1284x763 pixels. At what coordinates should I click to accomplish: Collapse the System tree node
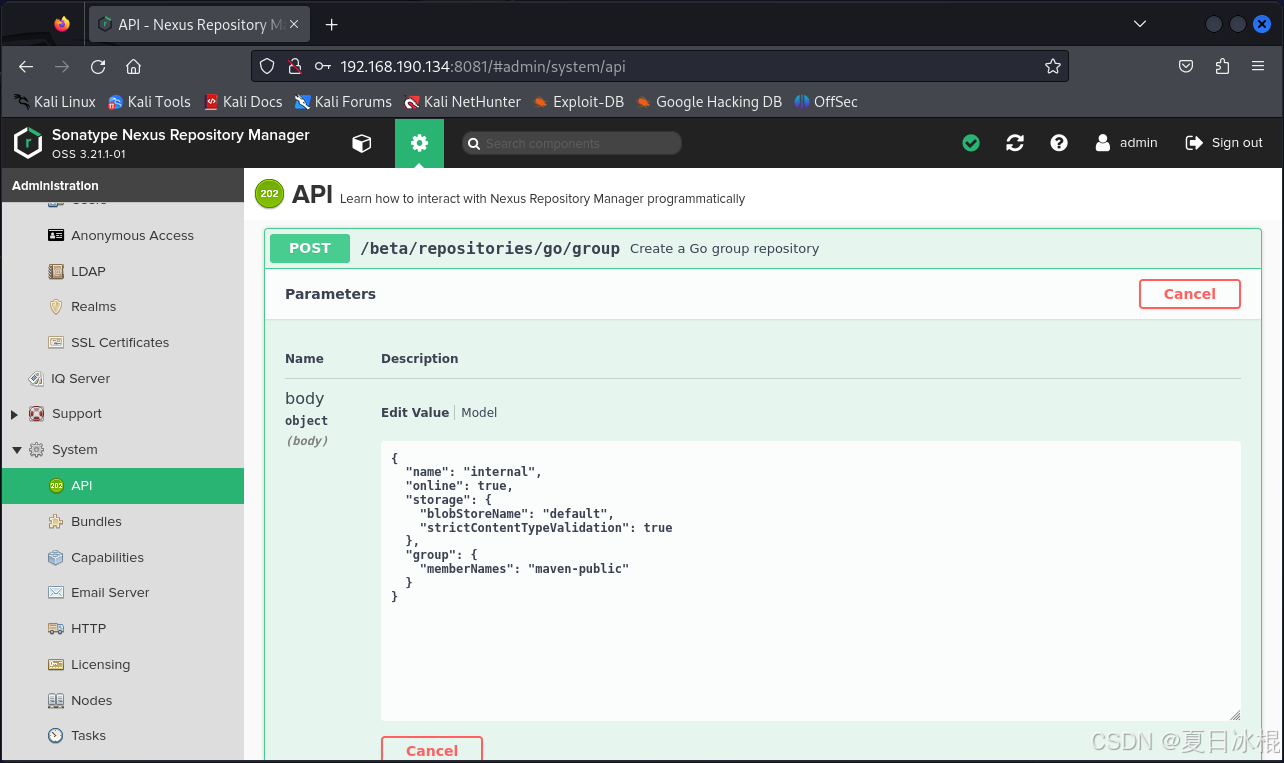16,450
